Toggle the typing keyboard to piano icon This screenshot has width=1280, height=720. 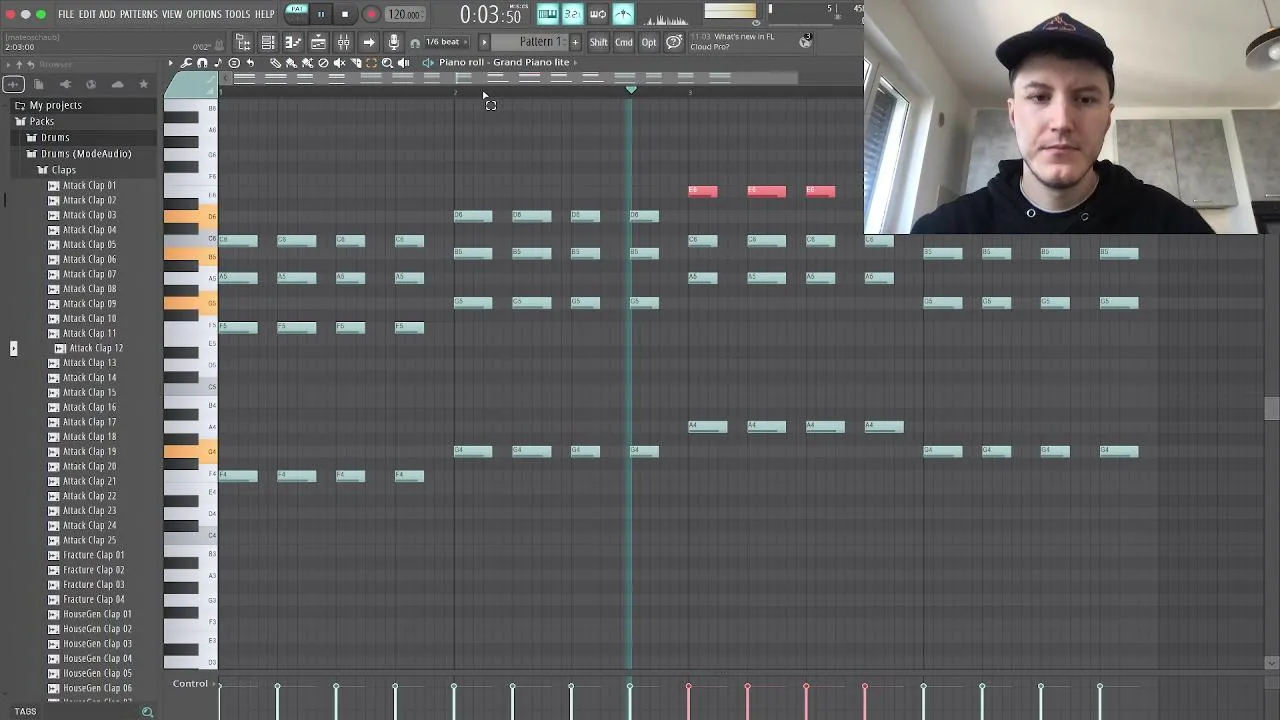click(547, 14)
